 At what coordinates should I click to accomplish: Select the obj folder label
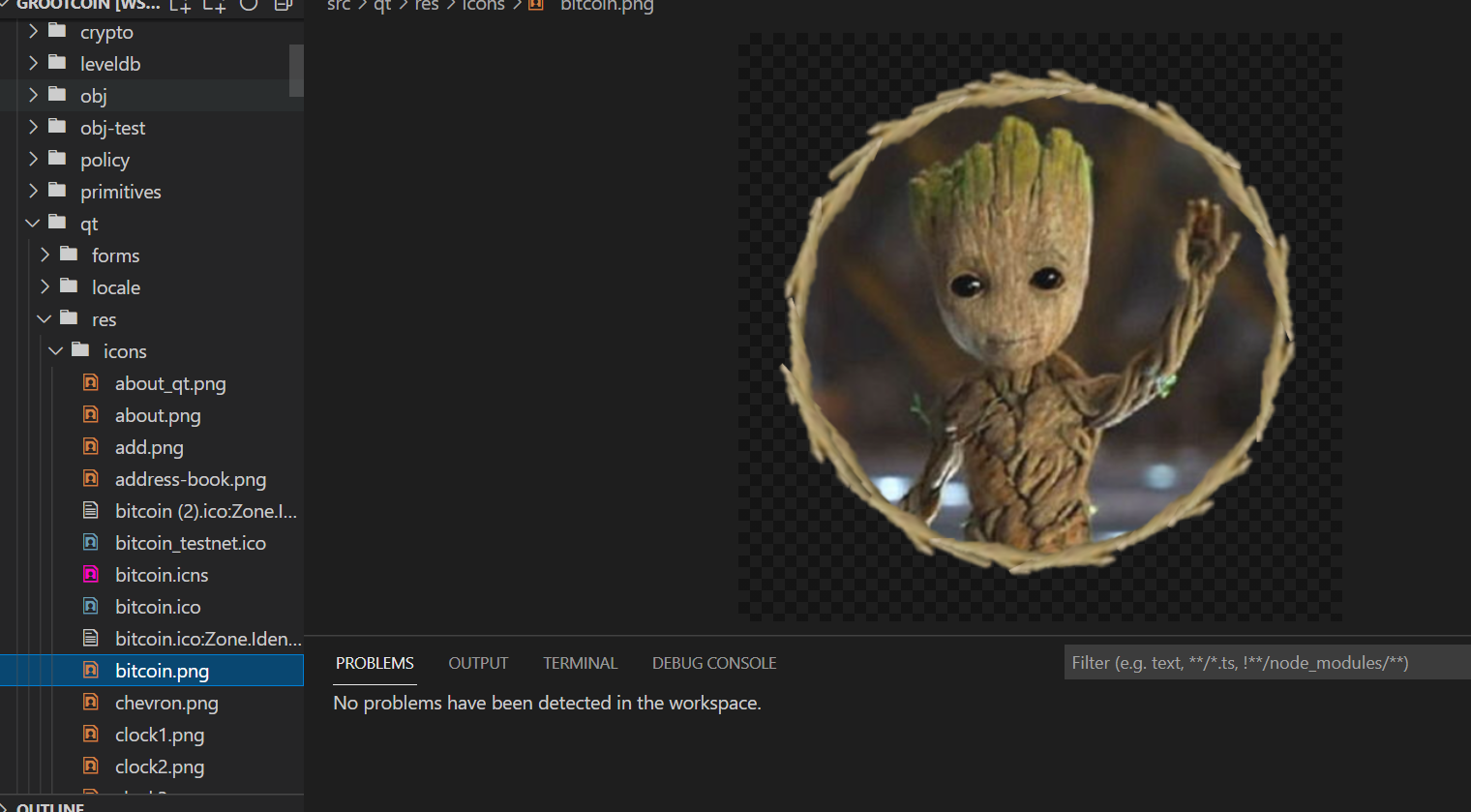pyautogui.click(x=94, y=96)
